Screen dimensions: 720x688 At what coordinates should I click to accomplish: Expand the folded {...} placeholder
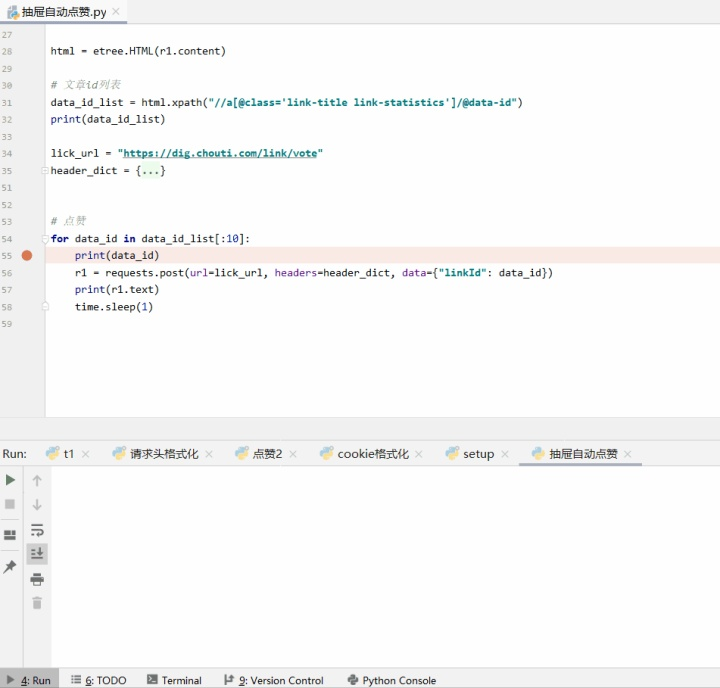coord(151,171)
